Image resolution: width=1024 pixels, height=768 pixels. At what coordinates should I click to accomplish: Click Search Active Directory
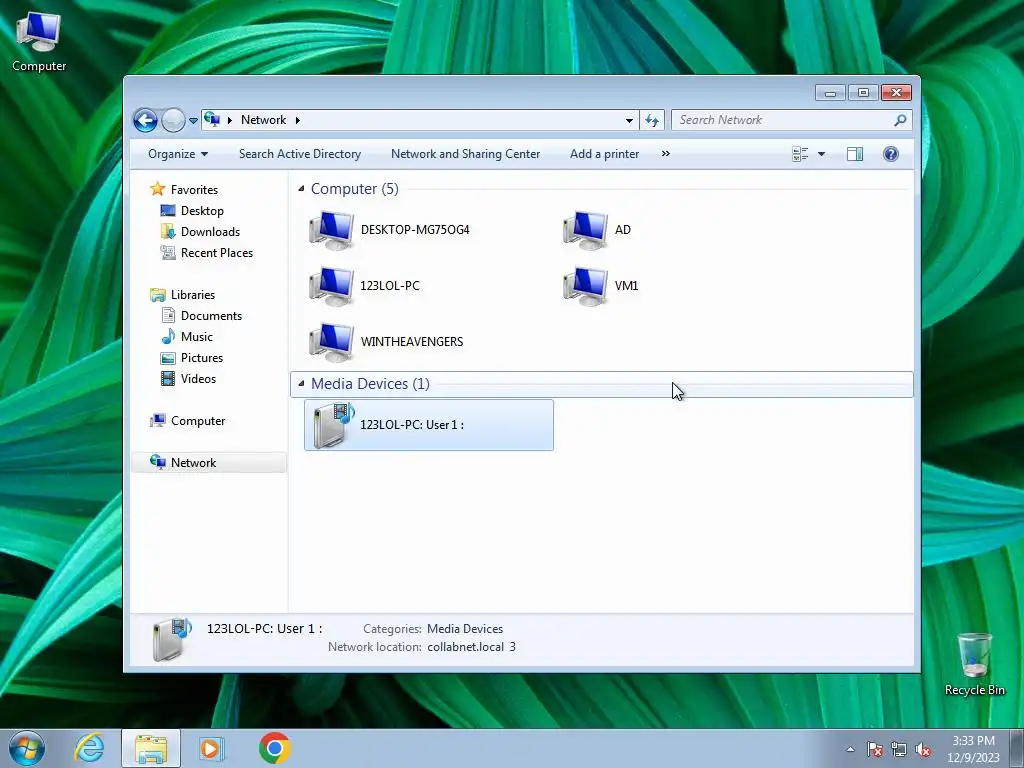pos(300,154)
